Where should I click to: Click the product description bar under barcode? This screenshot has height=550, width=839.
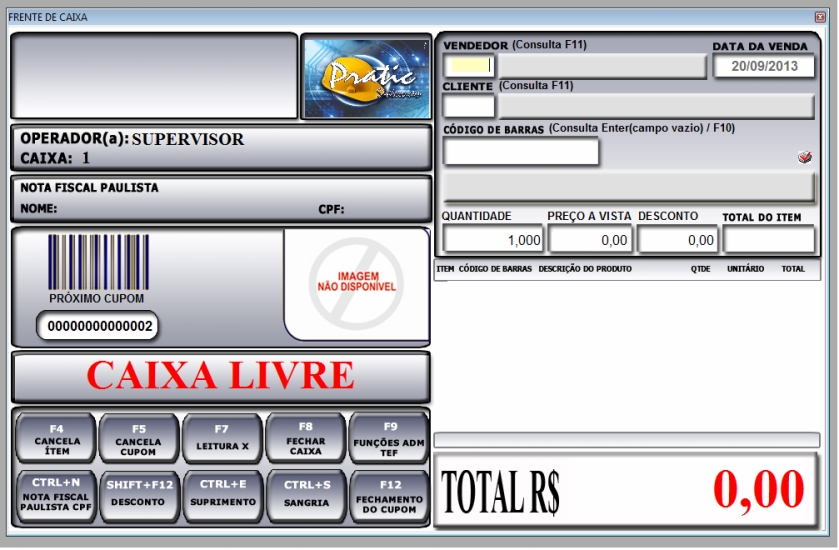[x=629, y=187]
